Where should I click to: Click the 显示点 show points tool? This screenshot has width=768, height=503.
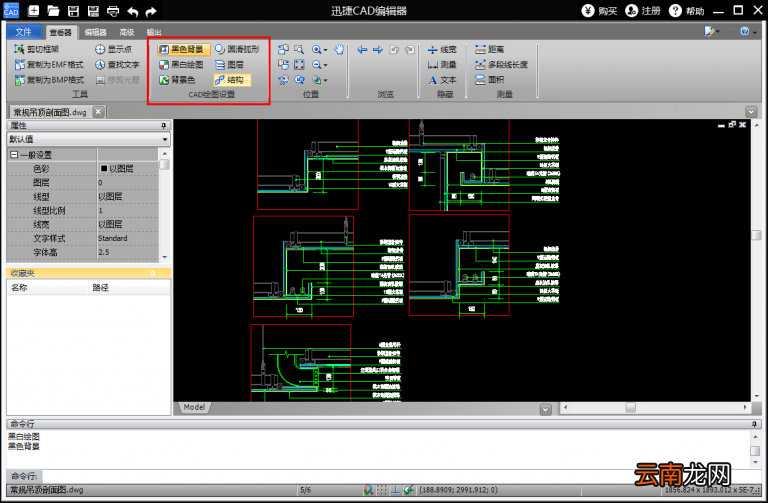114,49
